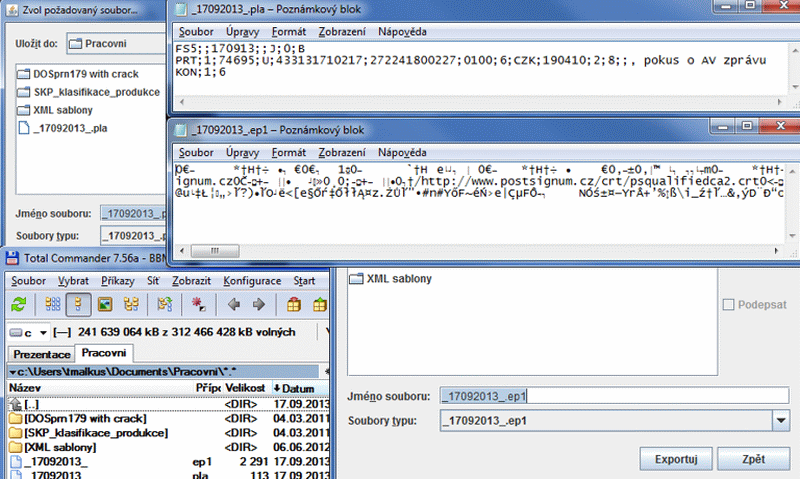Open Příkazy menu in Total Commander
The image size is (800, 479).
click(117, 281)
